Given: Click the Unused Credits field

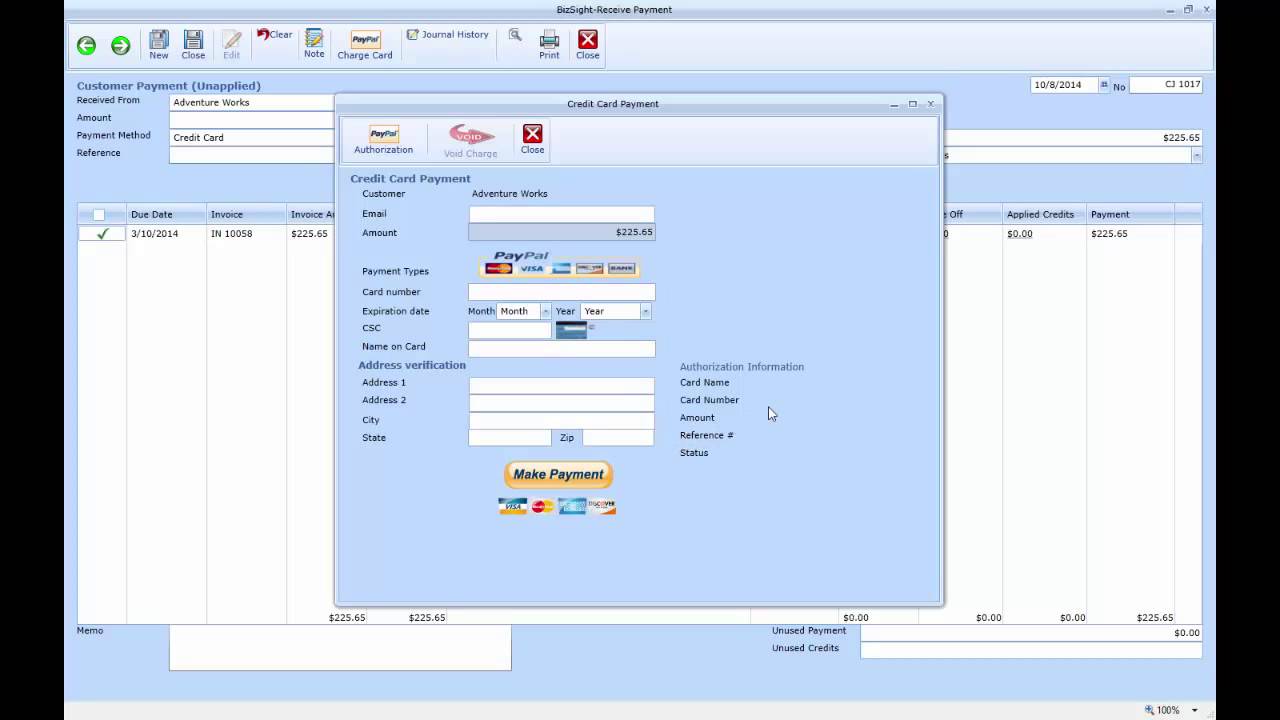Looking at the screenshot, I should tap(1031, 650).
